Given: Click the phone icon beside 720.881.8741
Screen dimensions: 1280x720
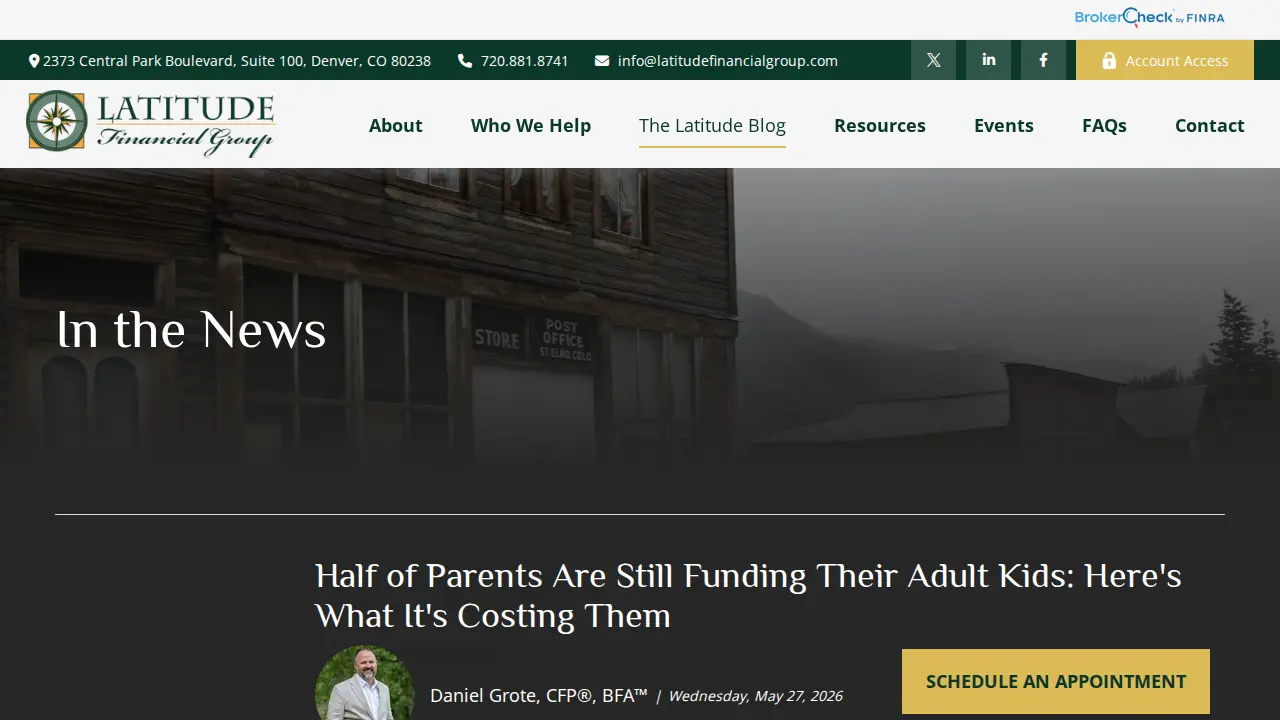Looking at the screenshot, I should (x=465, y=61).
